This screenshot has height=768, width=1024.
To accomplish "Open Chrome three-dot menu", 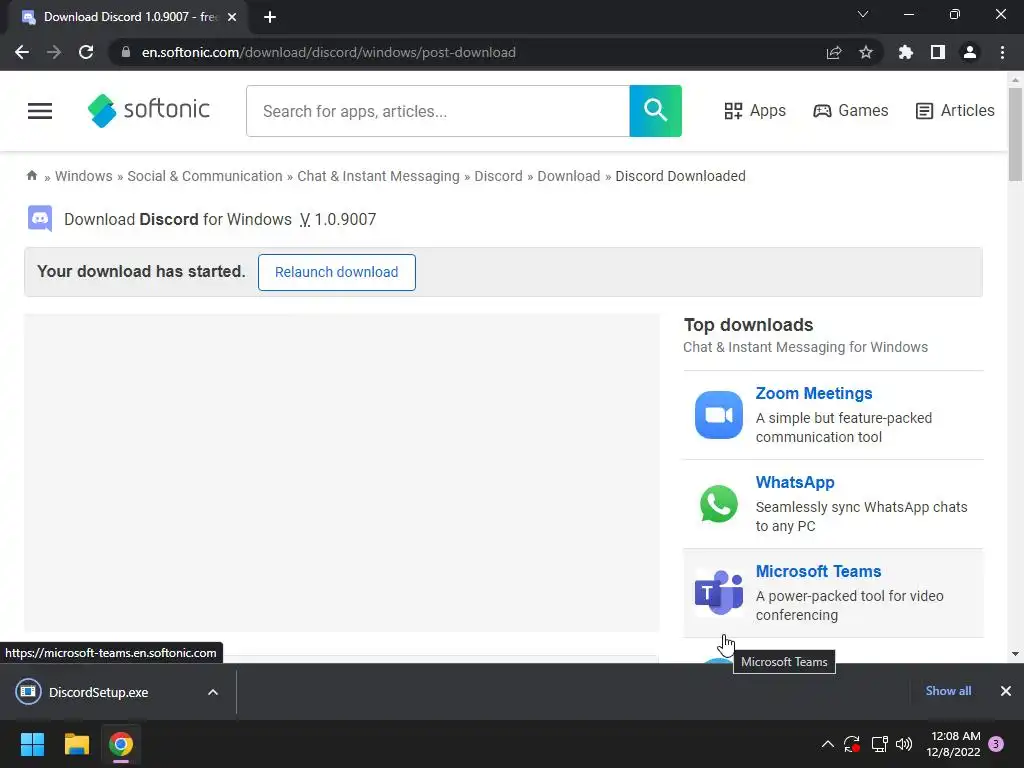I will (1002, 52).
